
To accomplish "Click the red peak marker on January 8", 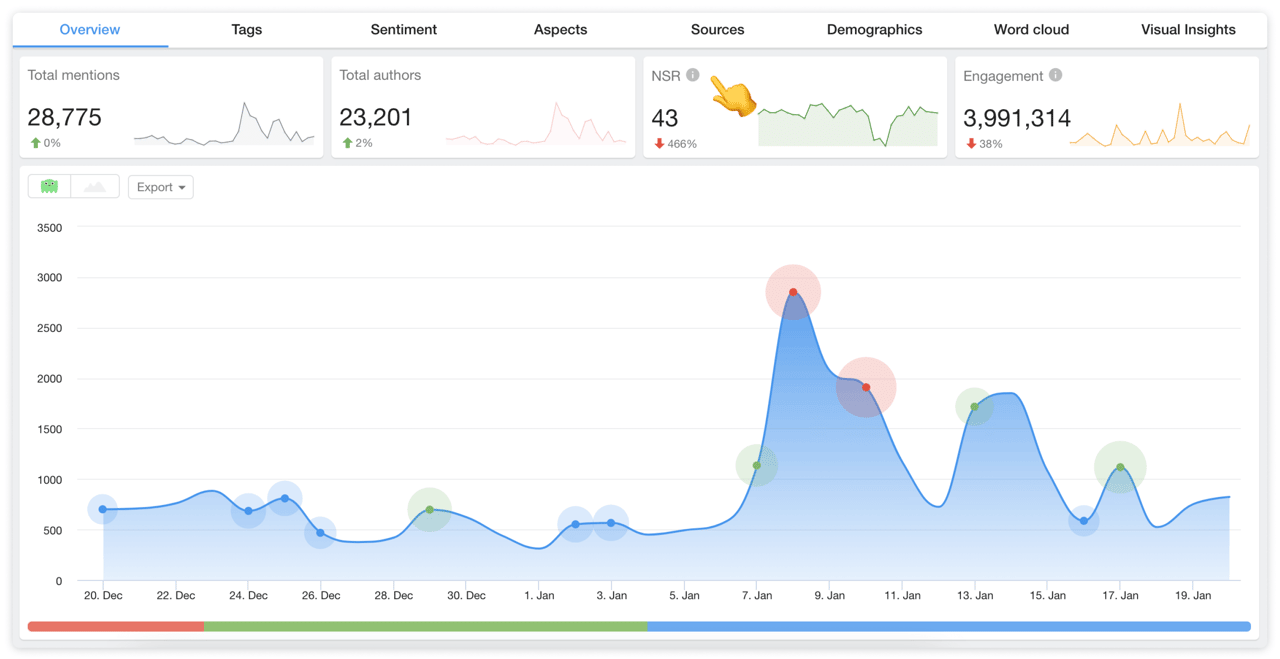I will coord(791,291).
